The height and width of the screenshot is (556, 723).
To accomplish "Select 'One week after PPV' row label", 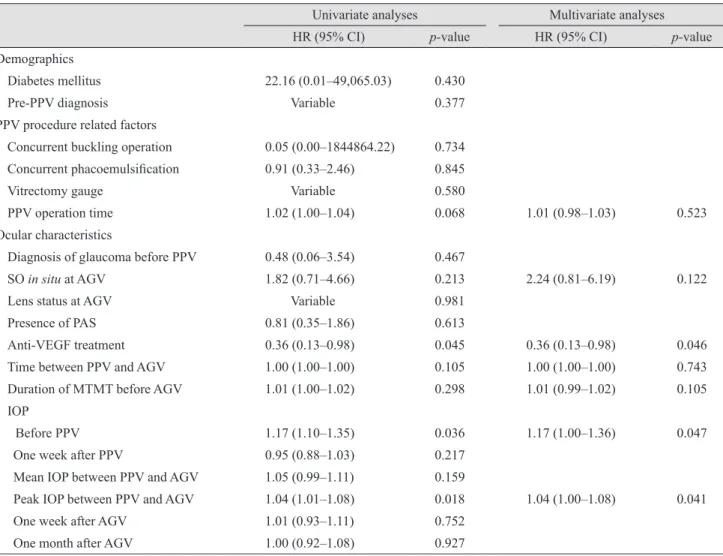I will click(68, 455).
